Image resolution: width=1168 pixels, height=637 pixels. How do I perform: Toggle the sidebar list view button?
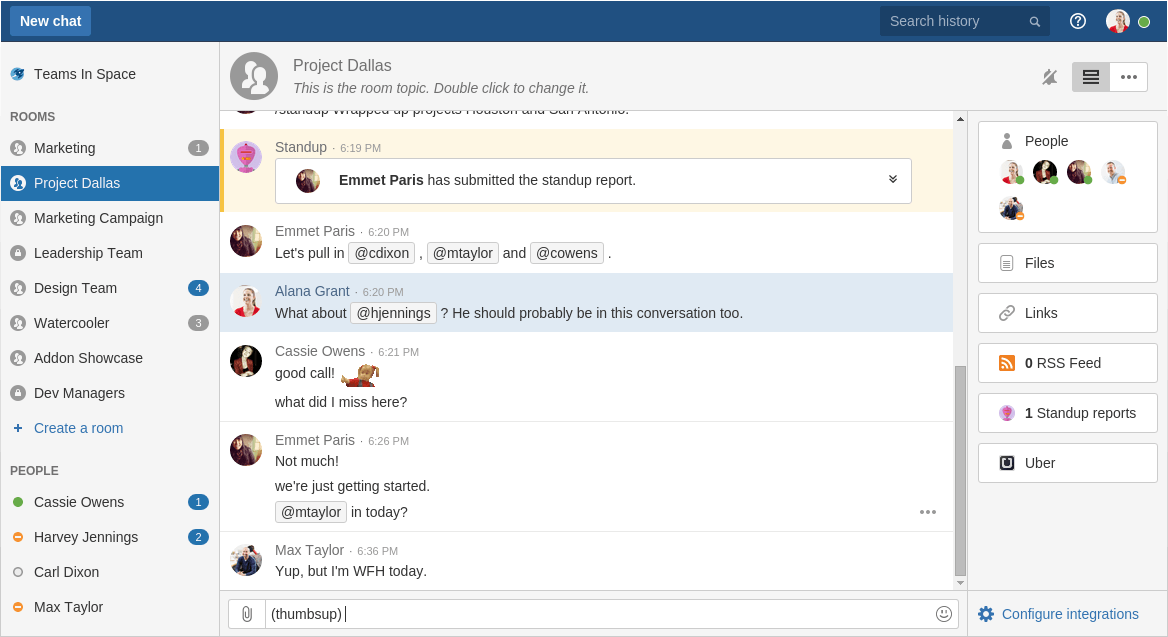point(1091,77)
